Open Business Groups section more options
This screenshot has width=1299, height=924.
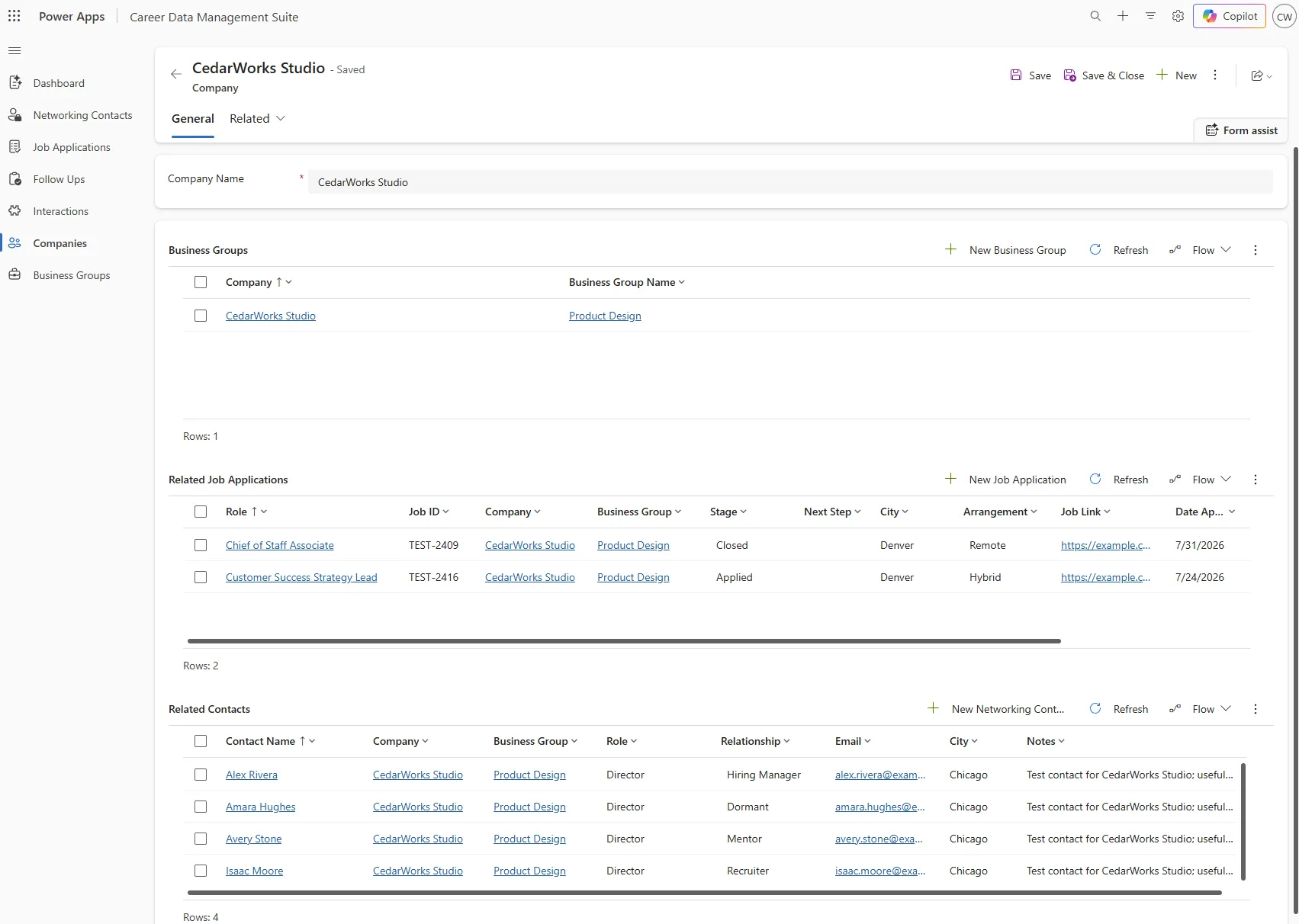tap(1256, 250)
